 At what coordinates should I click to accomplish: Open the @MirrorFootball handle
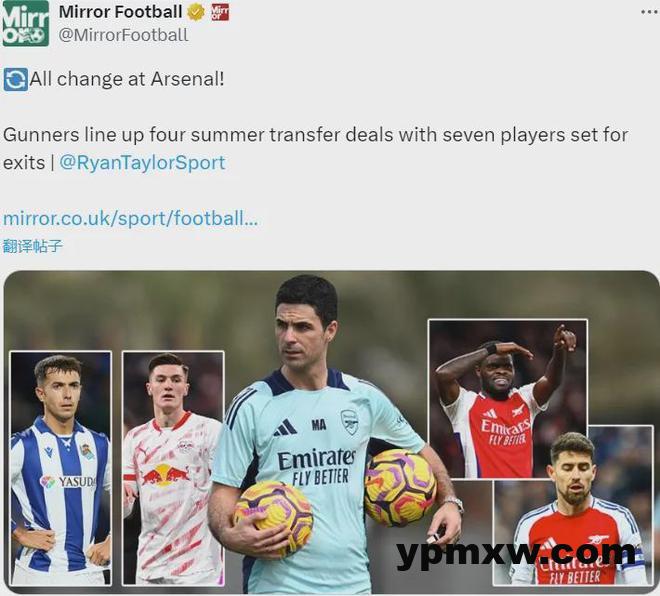[123, 35]
